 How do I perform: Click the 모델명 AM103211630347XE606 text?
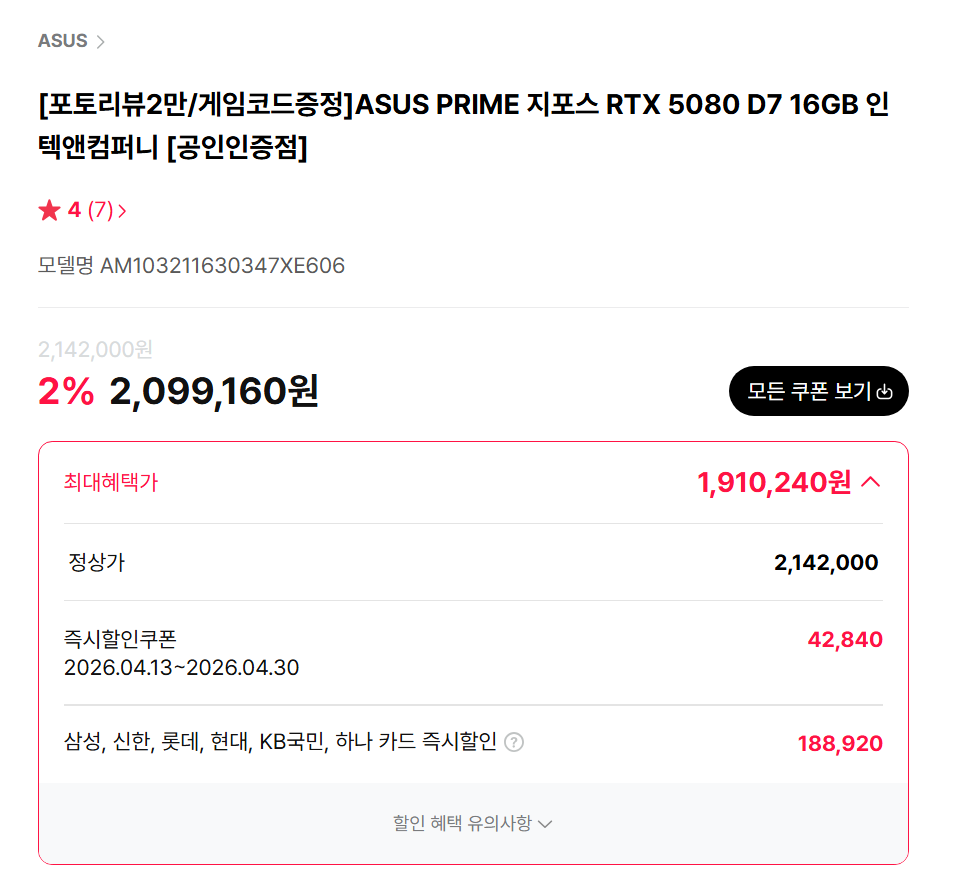click(191, 266)
